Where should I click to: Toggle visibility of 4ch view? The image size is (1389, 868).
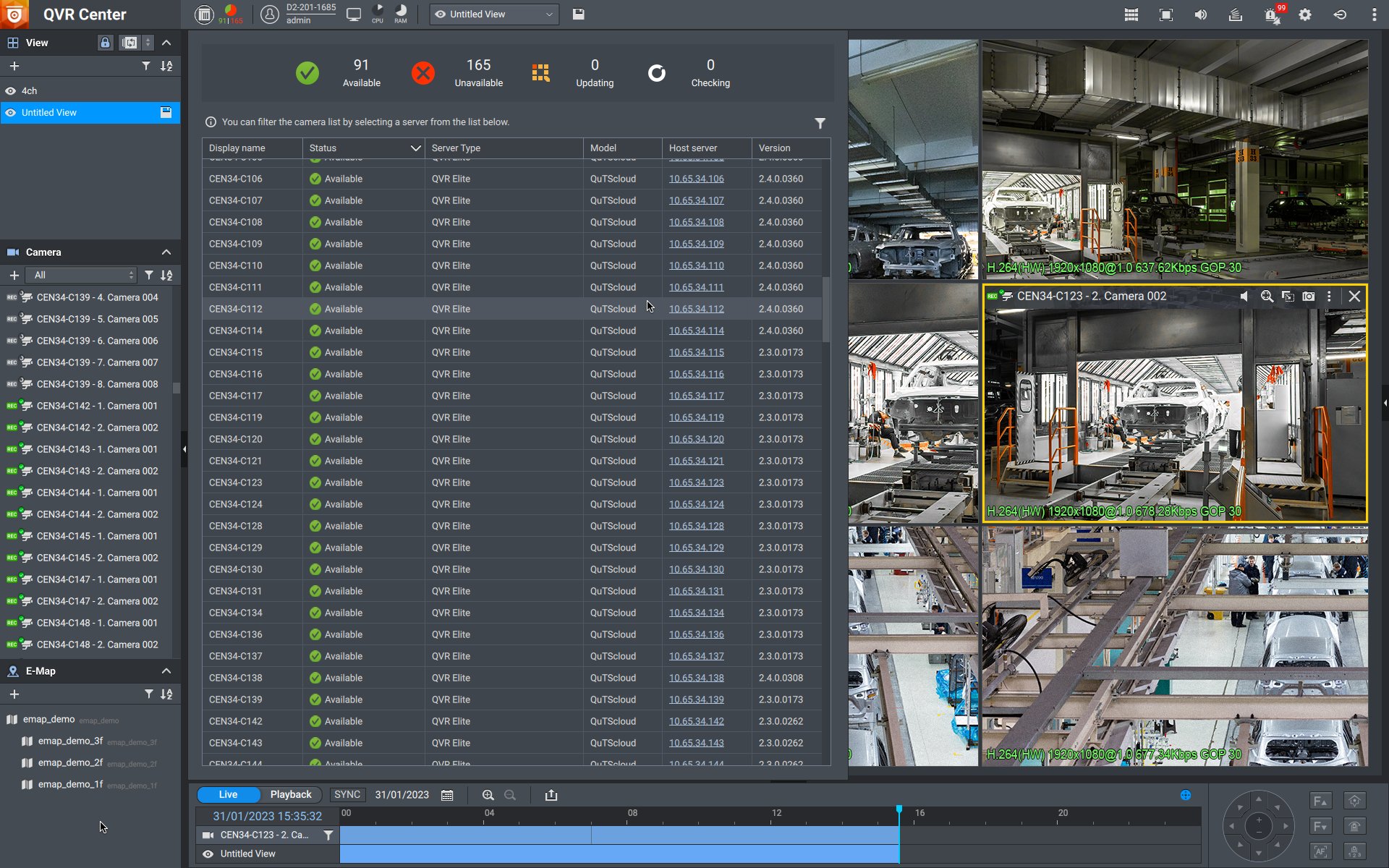click(11, 91)
